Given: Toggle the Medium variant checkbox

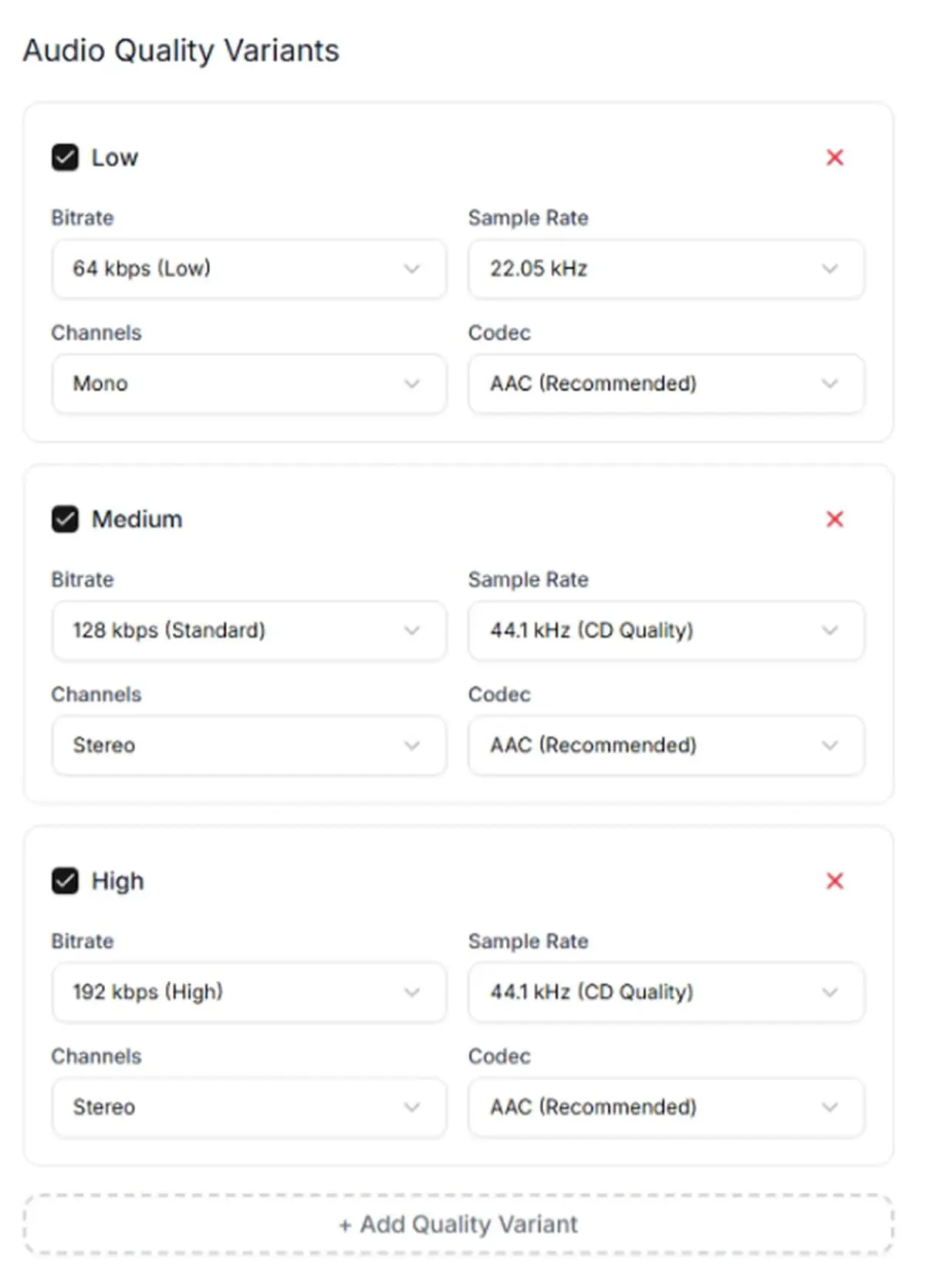Looking at the screenshot, I should 65,519.
